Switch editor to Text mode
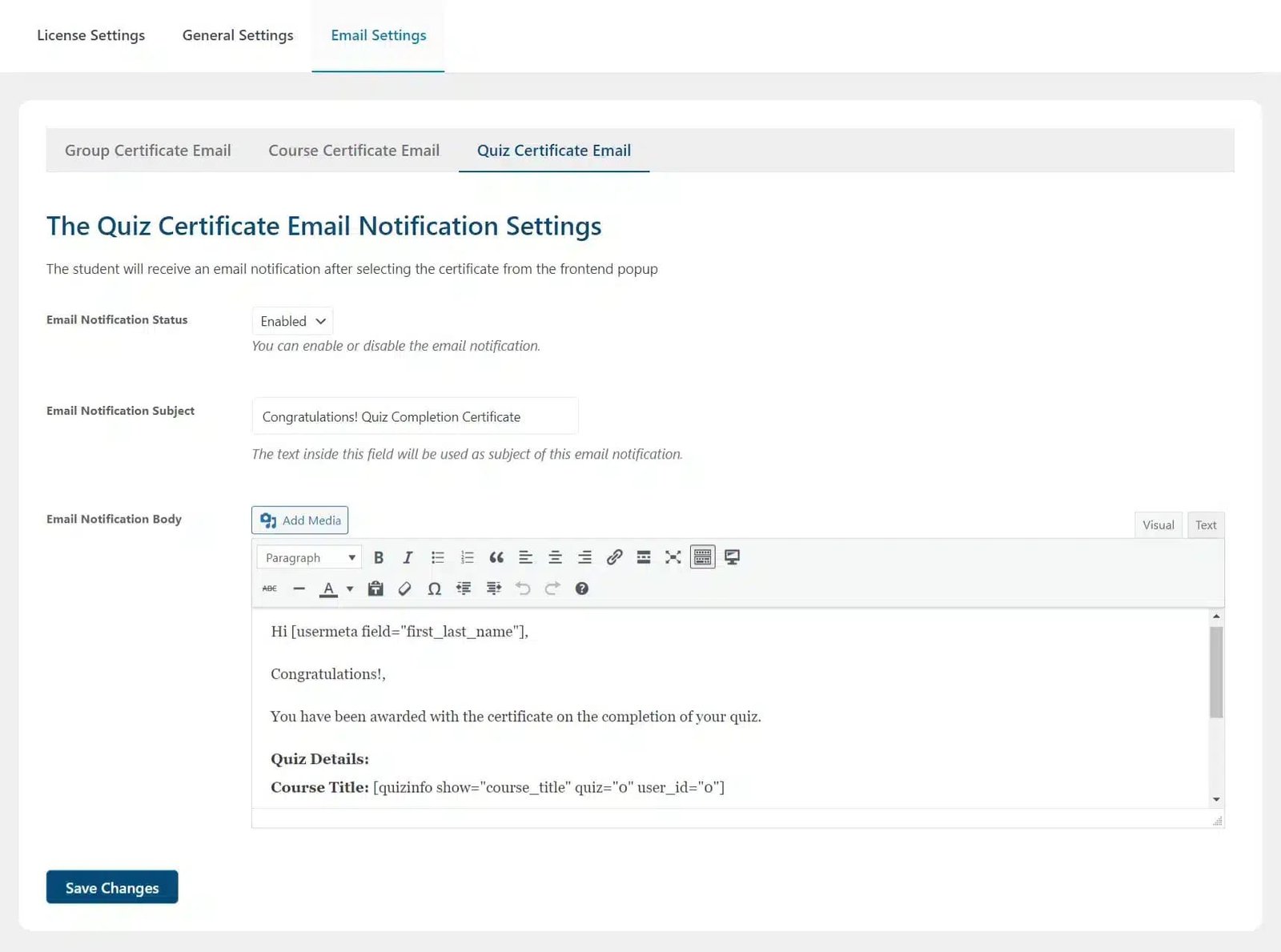The image size is (1281, 952). [x=1206, y=525]
